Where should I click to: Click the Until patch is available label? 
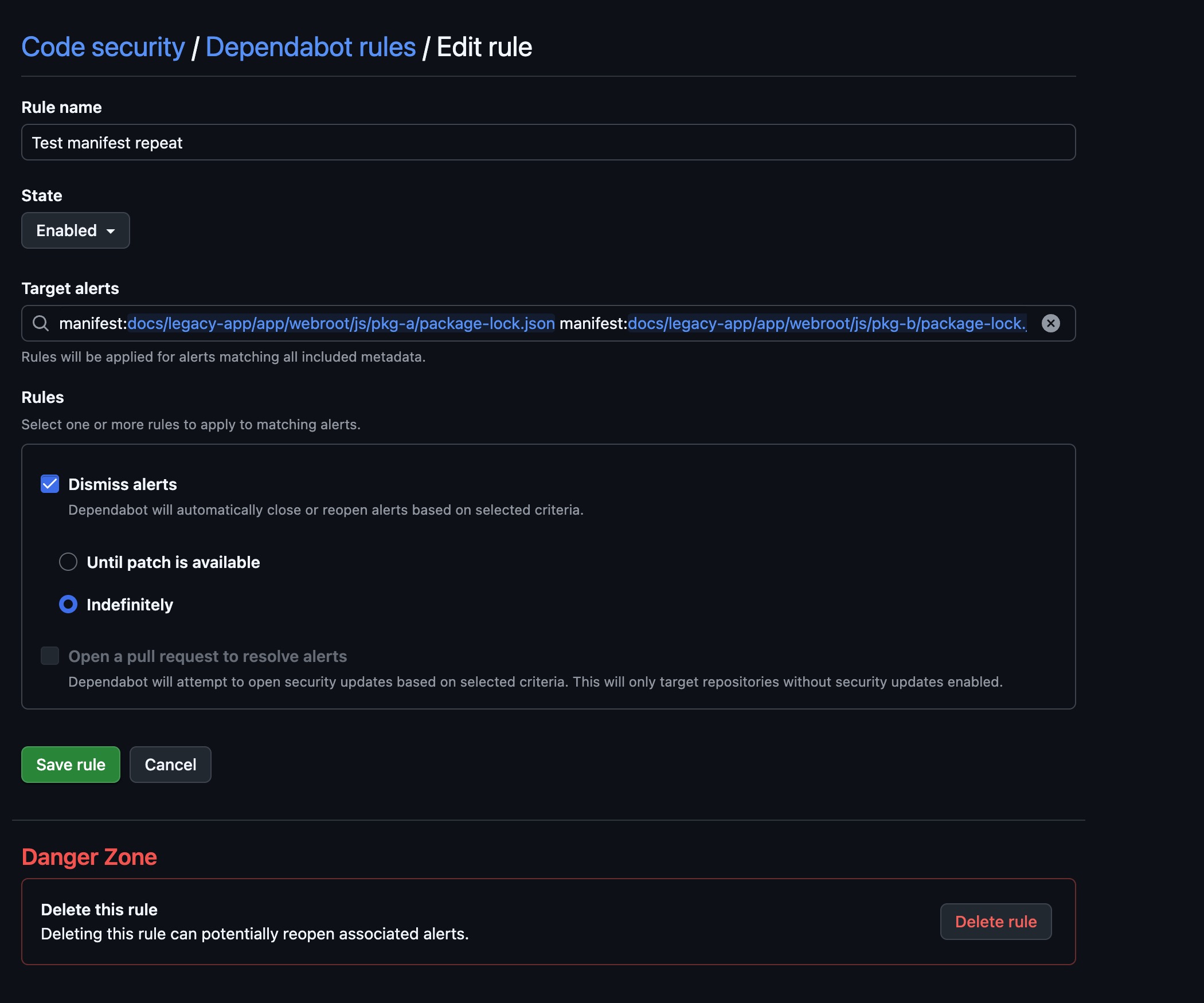pos(173,562)
